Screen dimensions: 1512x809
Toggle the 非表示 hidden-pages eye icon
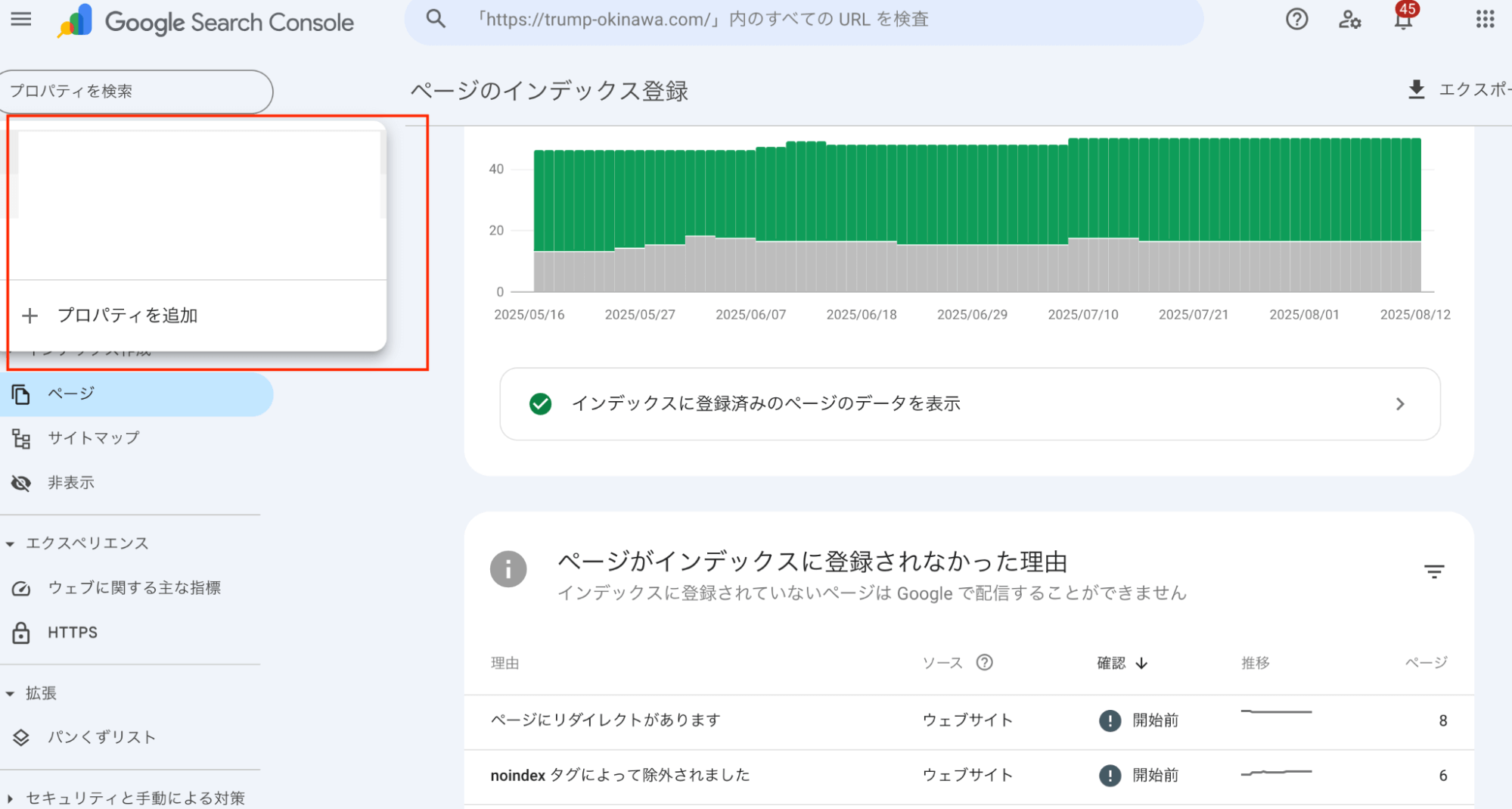(x=20, y=483)
